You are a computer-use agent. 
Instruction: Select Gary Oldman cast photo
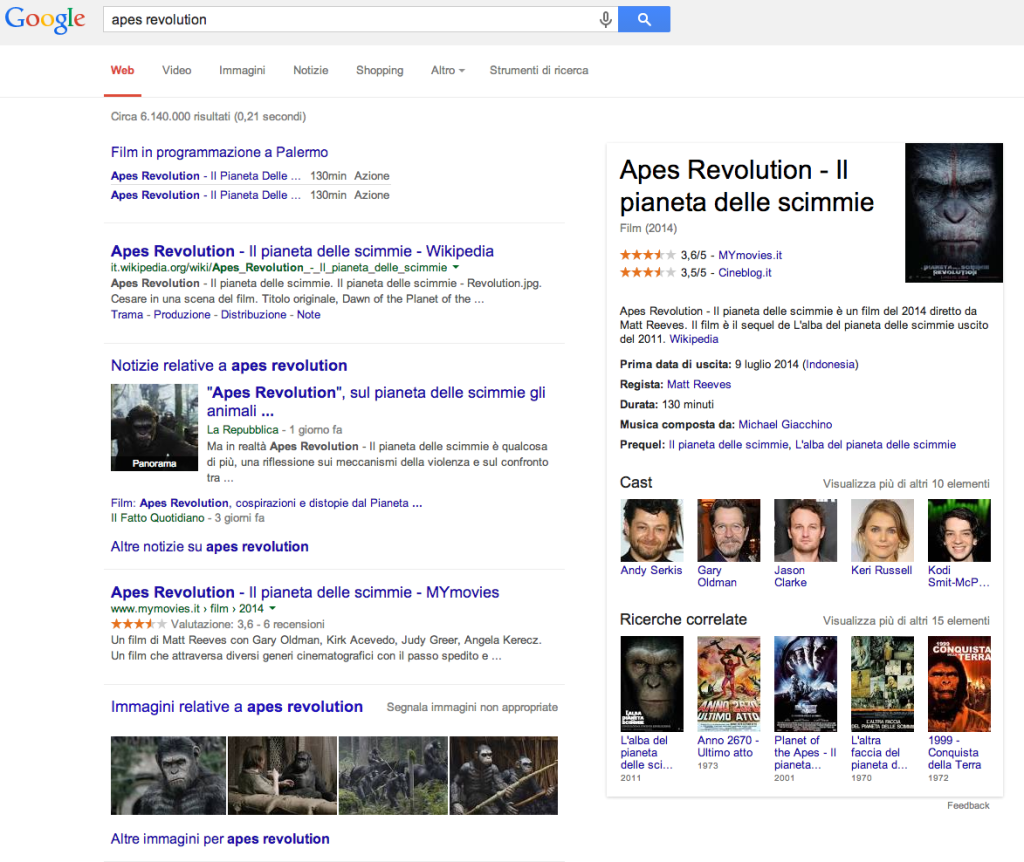click(728, 530)
